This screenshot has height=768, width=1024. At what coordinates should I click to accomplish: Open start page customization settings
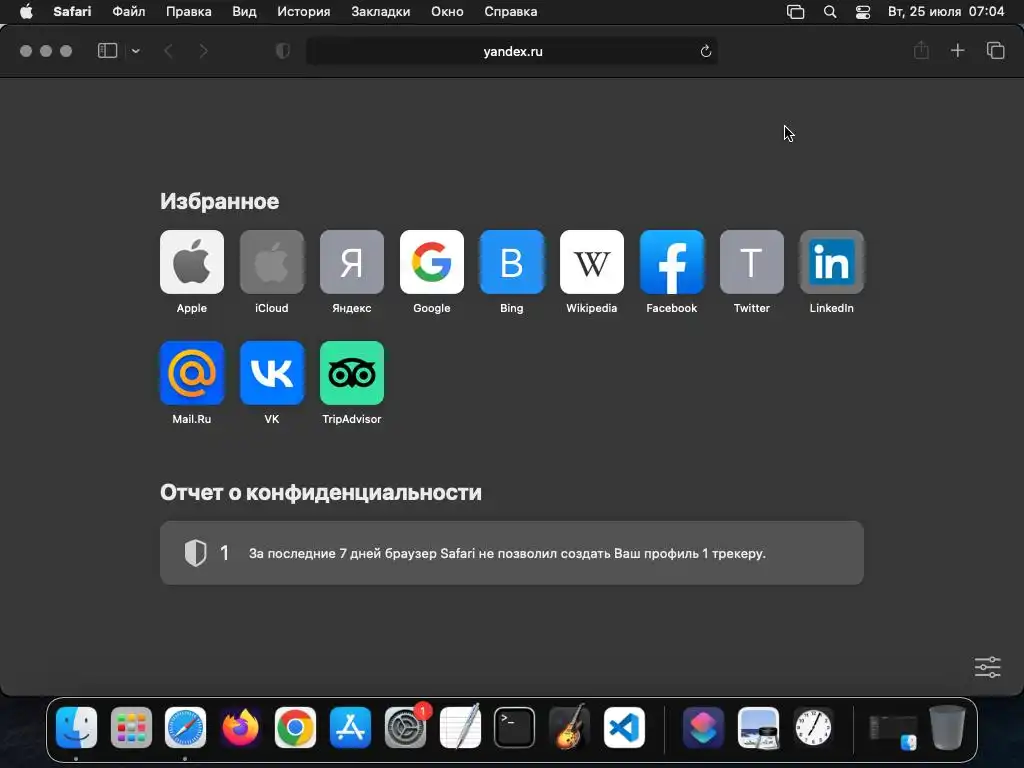pyautogui.click(x=987, y=667)
